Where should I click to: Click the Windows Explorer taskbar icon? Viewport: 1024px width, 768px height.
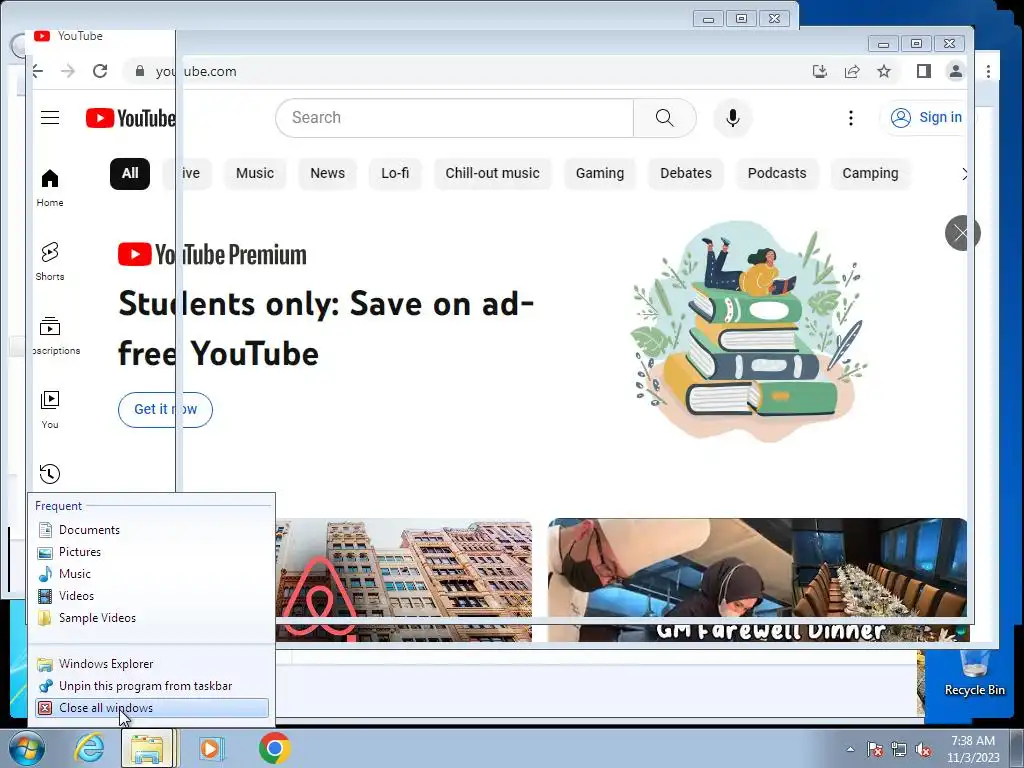[x=148, y=748]
